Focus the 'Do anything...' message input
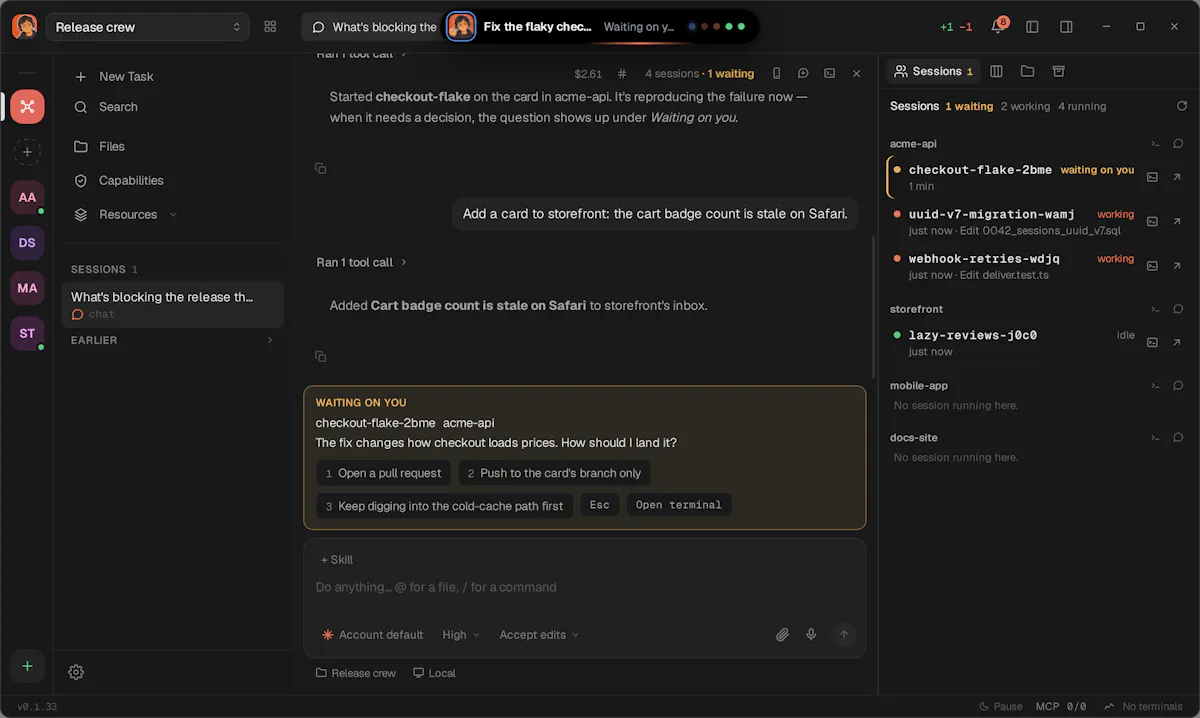Image resolution: width=1200 pixels, height=718 pixels. (x=585, y=587)
